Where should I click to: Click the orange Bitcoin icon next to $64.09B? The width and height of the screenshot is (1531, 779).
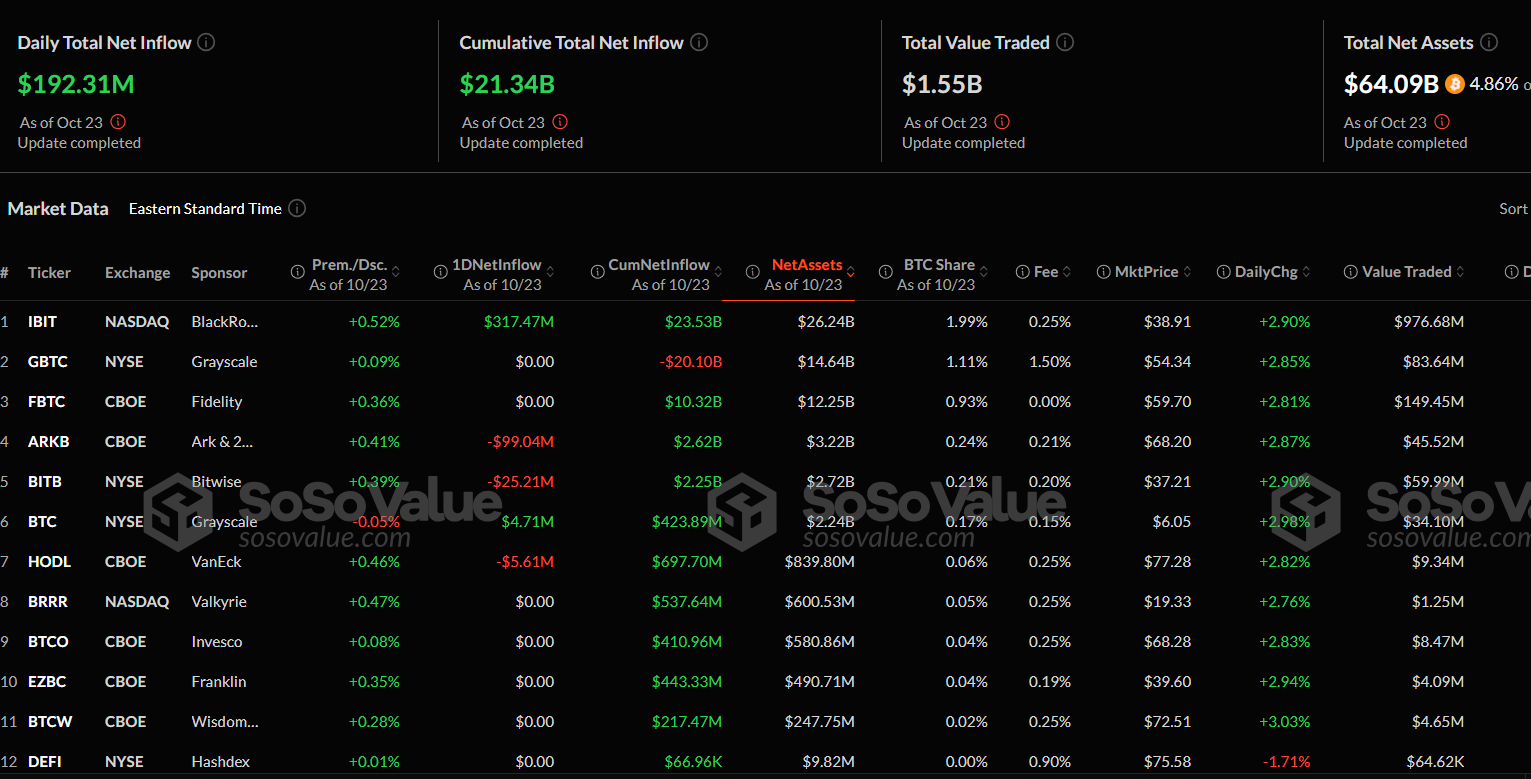(1455, 84)
